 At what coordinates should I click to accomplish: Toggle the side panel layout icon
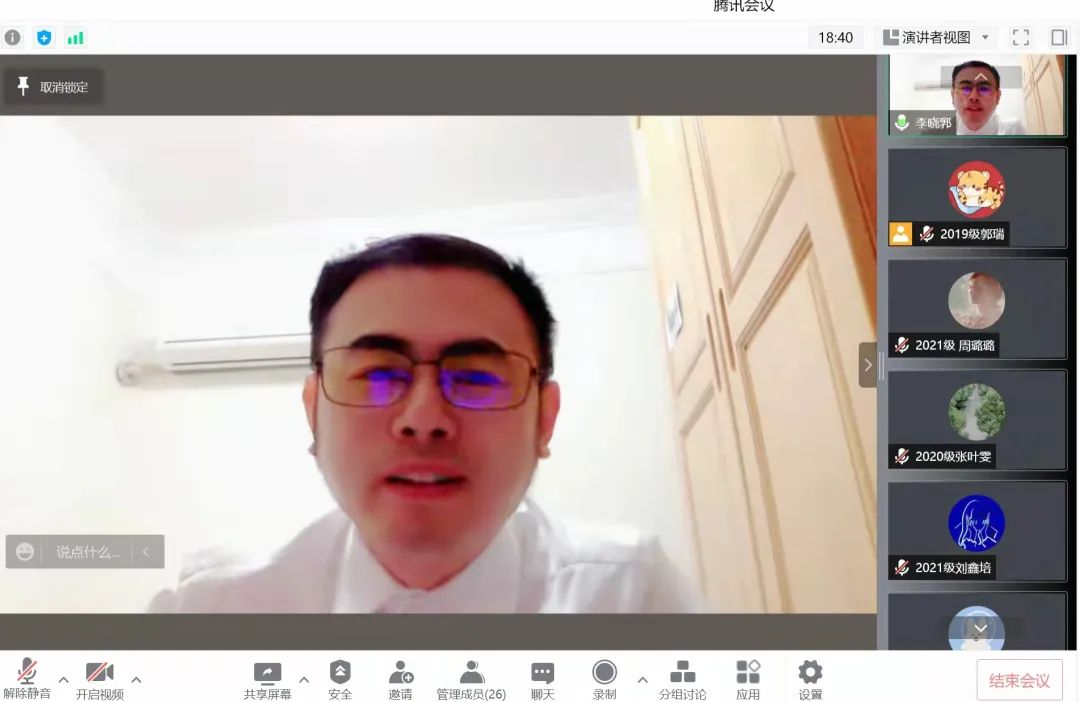pos(1059,38)
